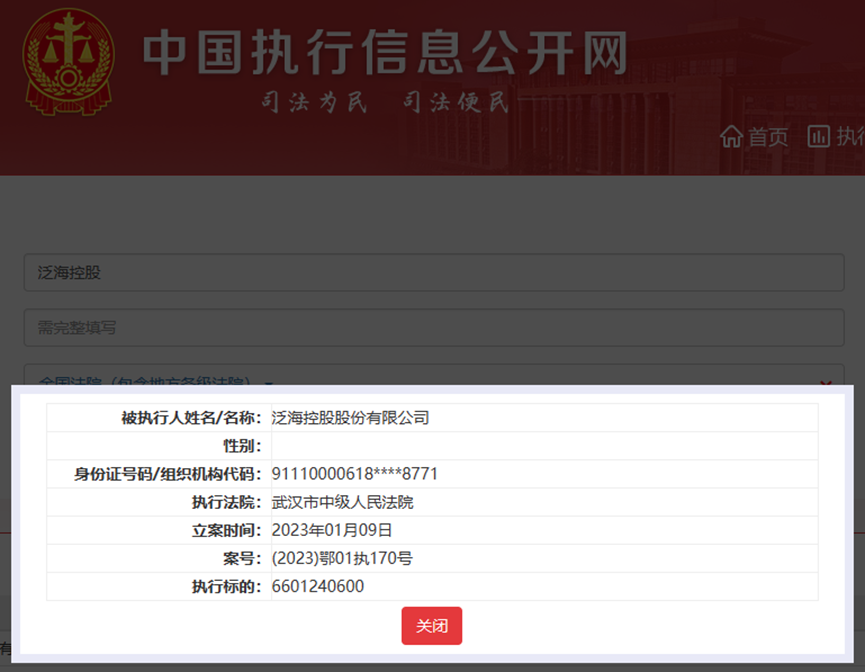The image size is (865, 672).
Task: Select case number (2023)鄂01执170号
Action: (x=341, y=558)
